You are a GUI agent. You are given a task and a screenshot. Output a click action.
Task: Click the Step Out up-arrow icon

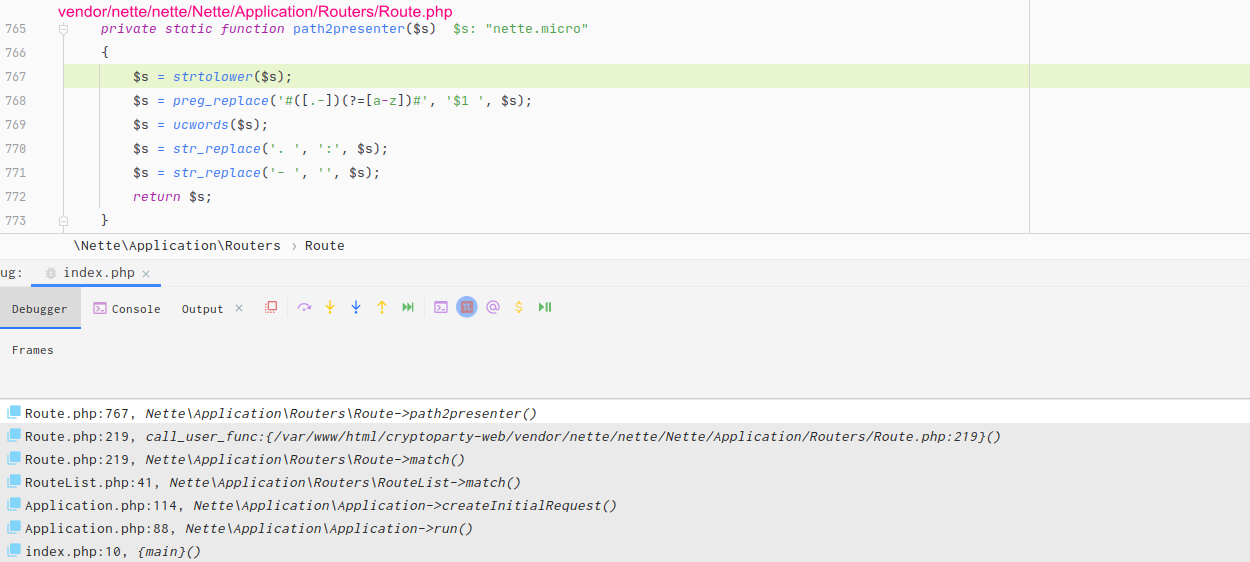382,308
